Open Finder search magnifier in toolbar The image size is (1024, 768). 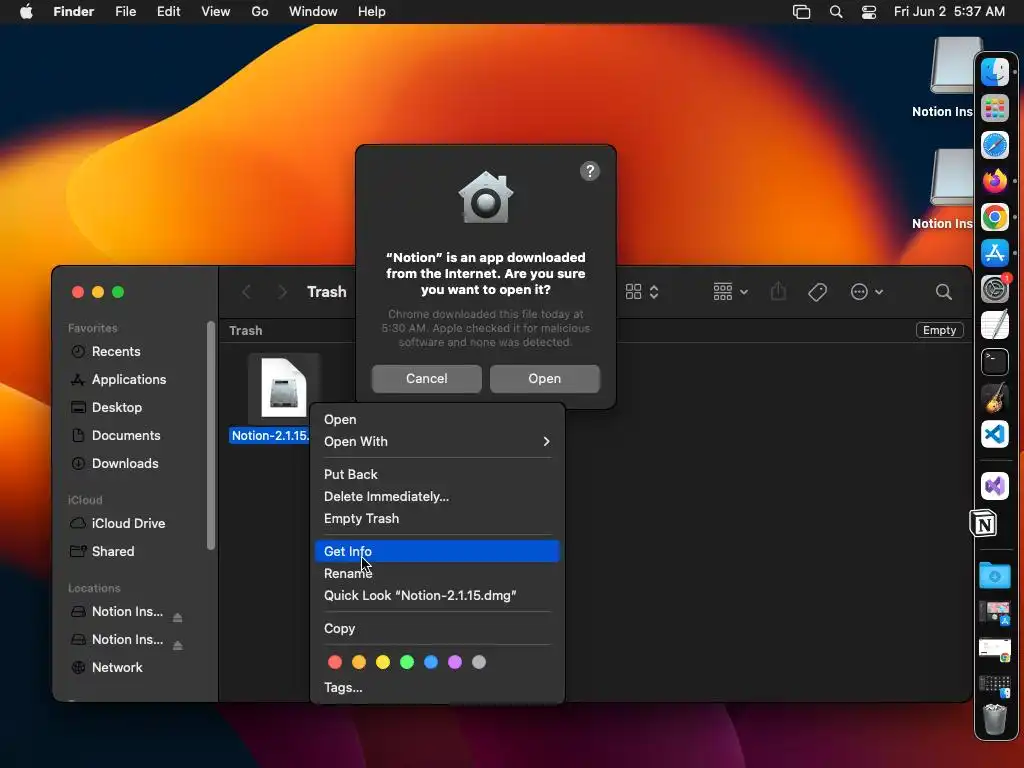[943, 292]
